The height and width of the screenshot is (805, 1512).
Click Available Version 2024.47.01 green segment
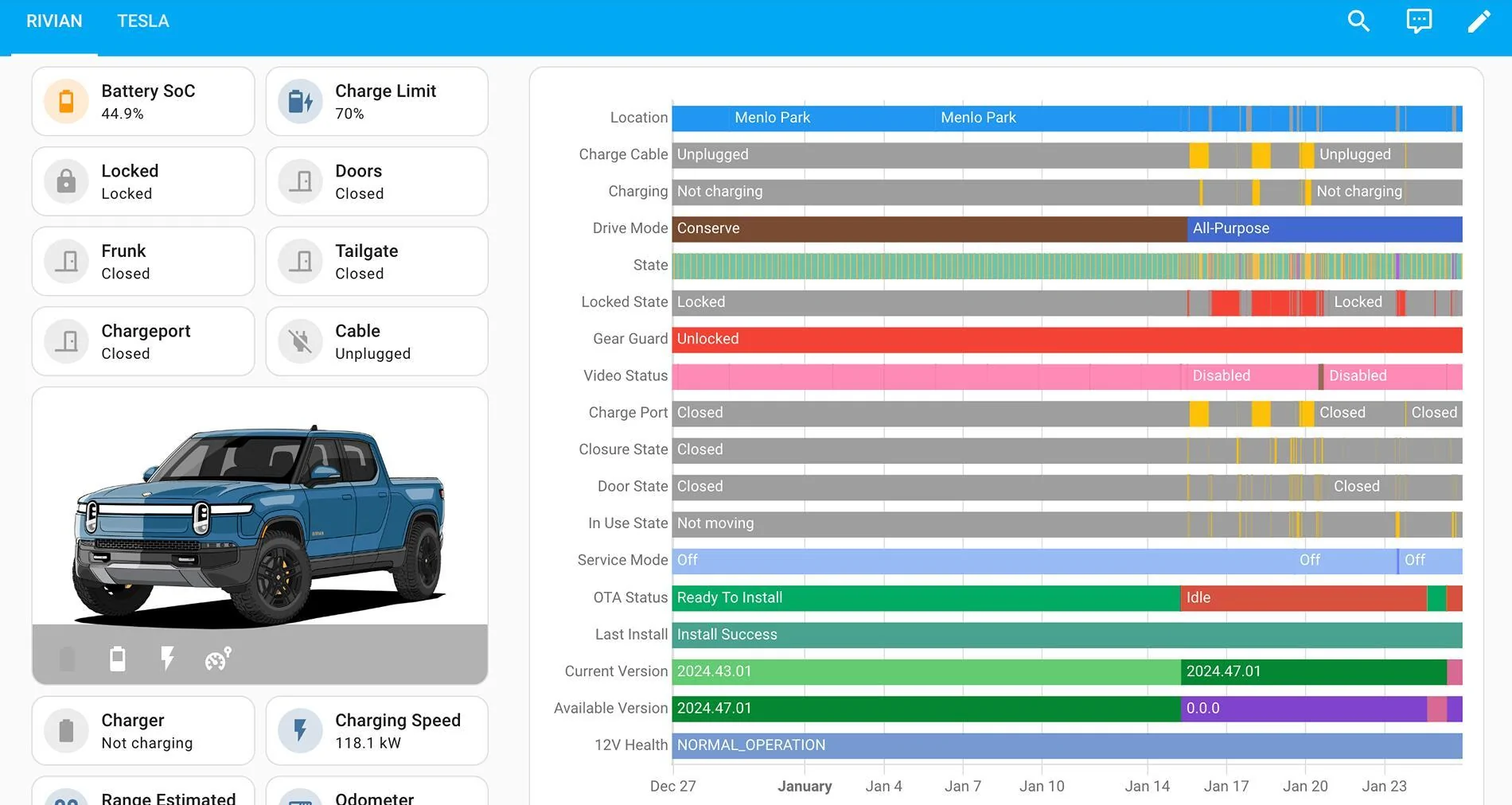[926, 709]
